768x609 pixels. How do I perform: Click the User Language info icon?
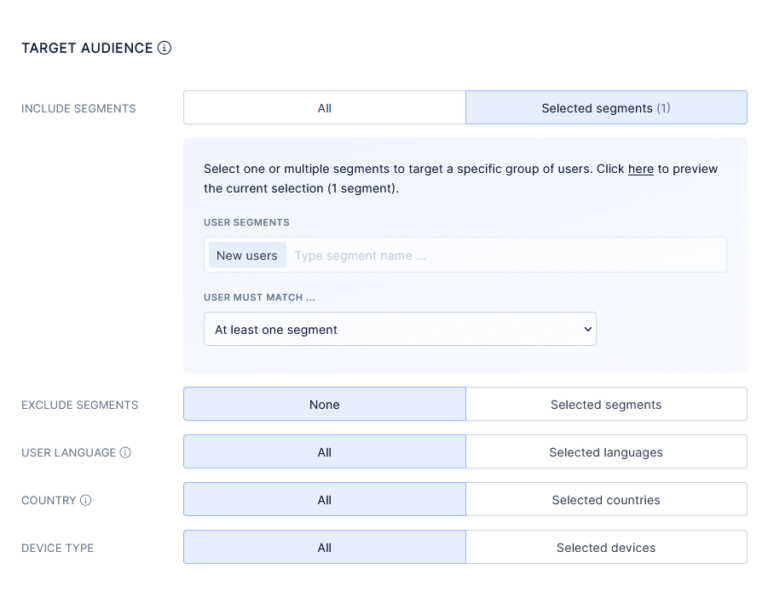(x=125, y=453)
